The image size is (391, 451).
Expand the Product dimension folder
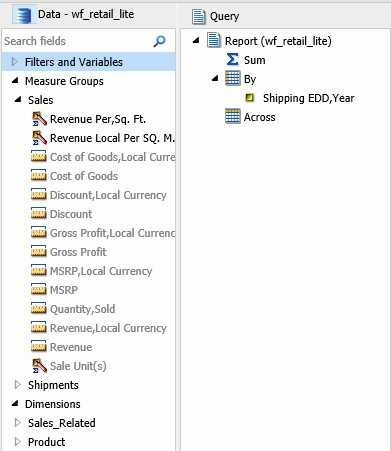point(17,442)
